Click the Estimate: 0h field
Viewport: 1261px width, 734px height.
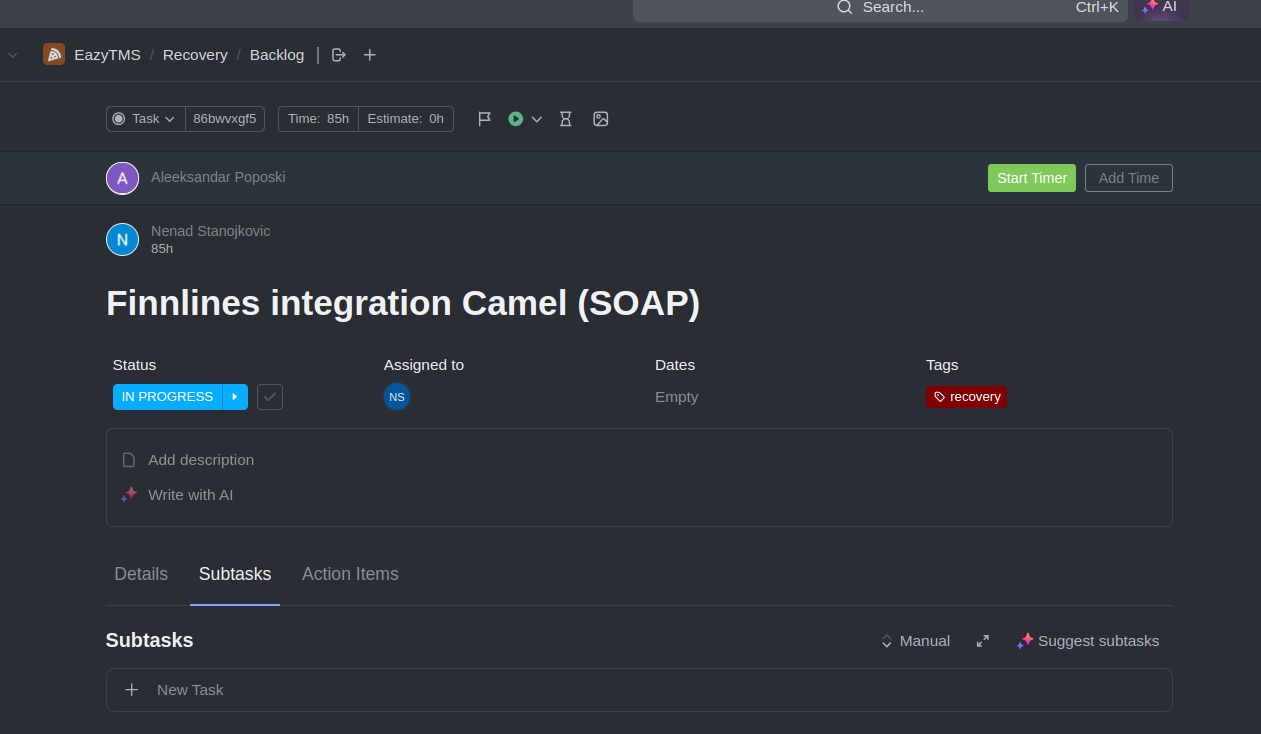[406, 119]
